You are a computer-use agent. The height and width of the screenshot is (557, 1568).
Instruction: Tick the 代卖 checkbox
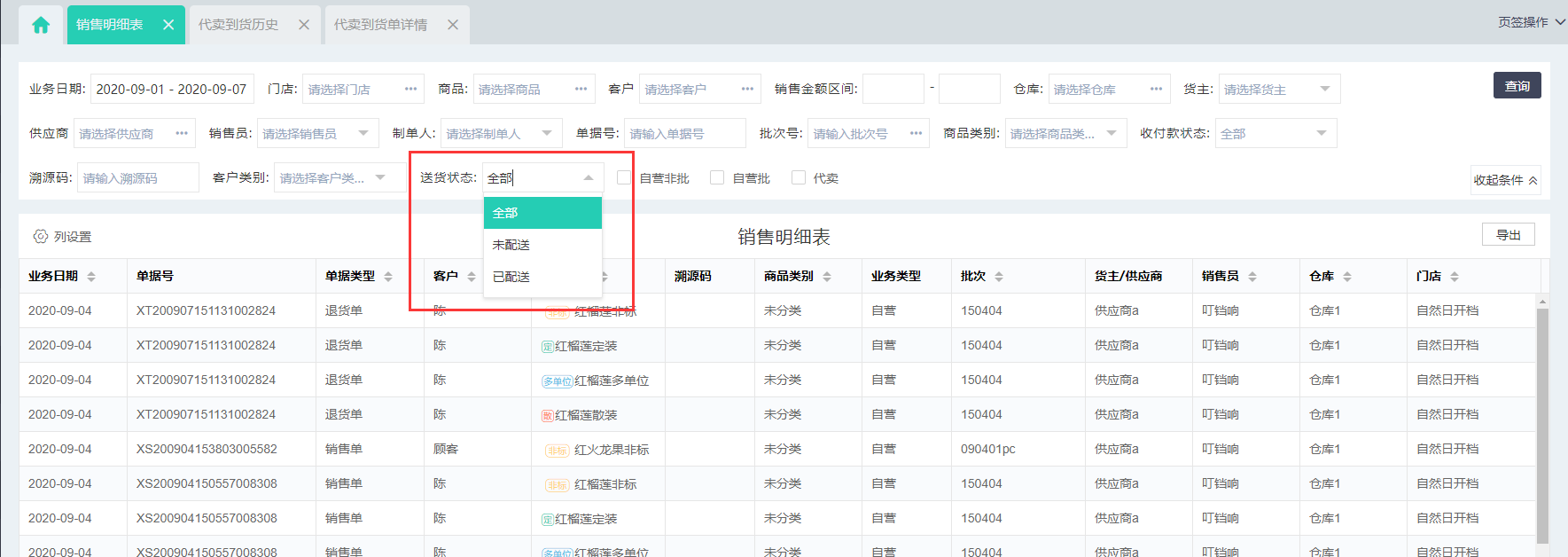(x=799, y=177)
